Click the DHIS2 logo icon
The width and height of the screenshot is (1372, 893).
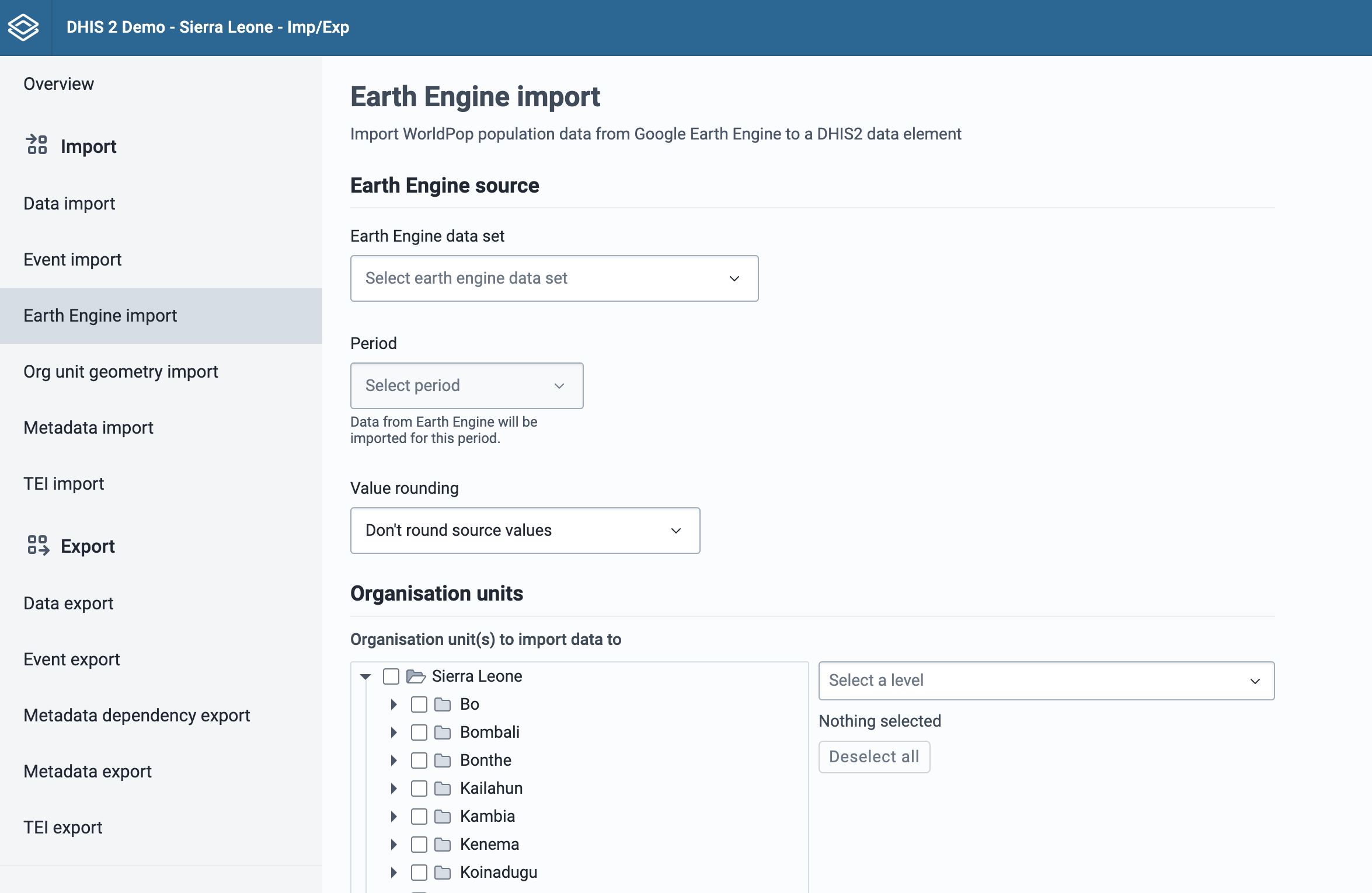pyautogui.click(x=23, y=27)
